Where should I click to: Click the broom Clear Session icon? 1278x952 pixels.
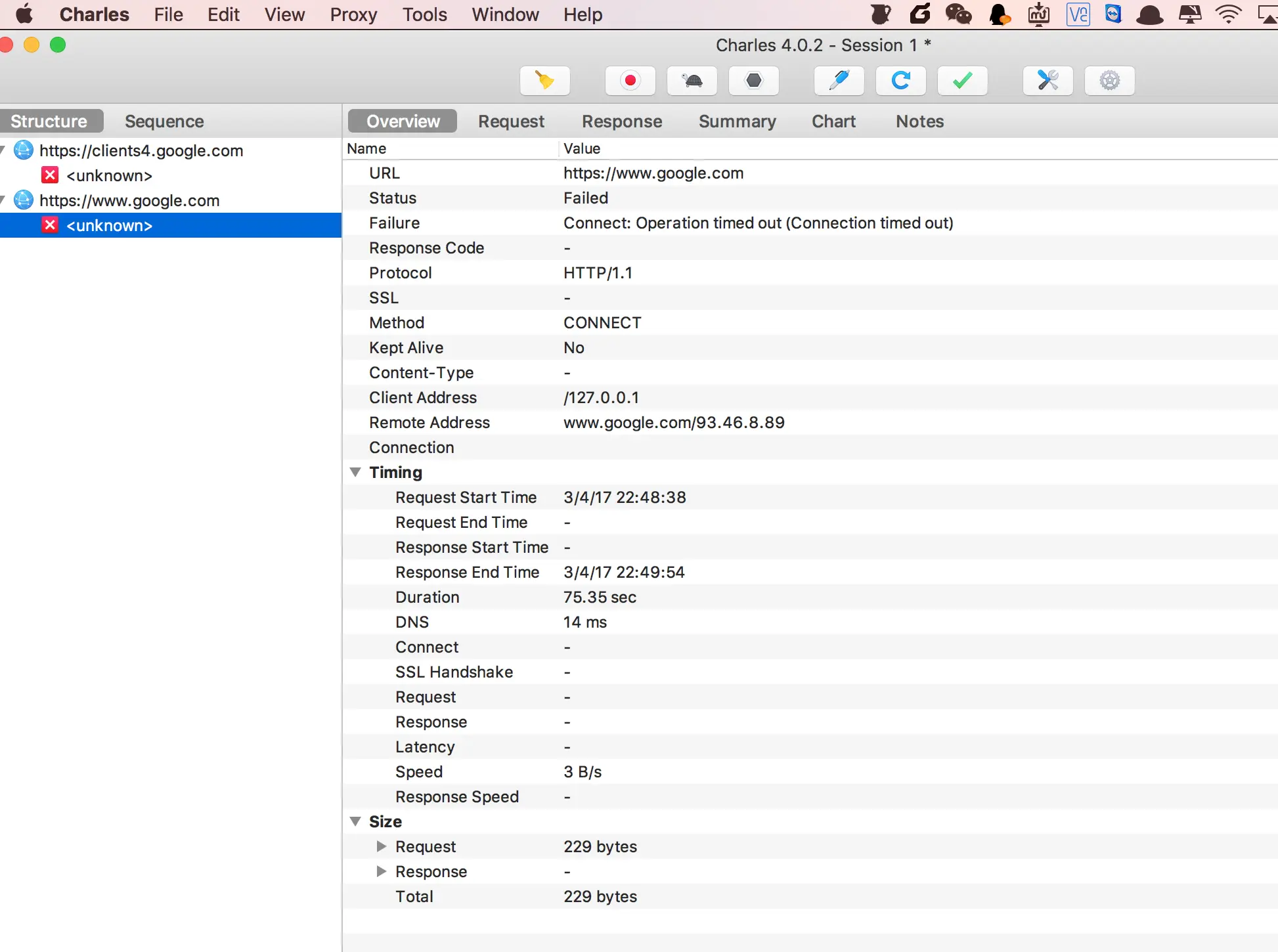tap(544, 81)
